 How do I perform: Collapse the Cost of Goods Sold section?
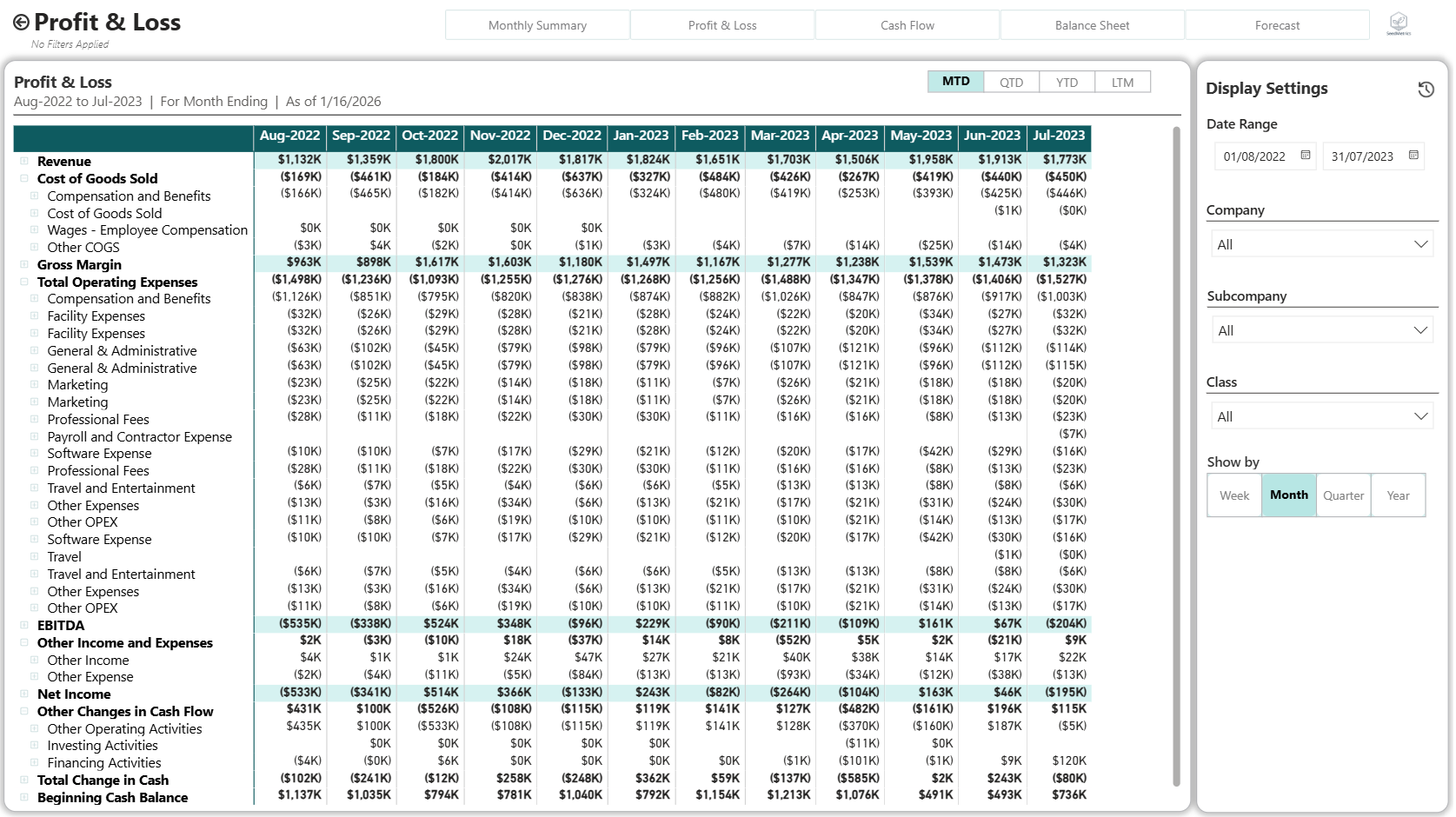[25, 178]
